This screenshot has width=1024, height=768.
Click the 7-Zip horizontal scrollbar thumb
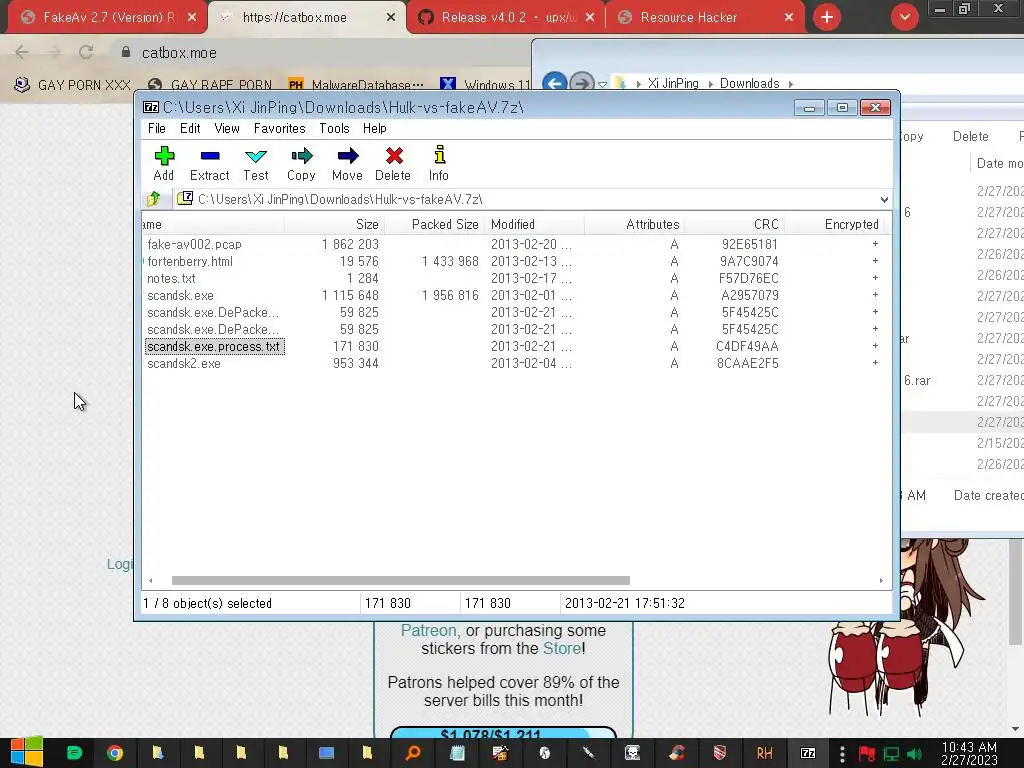(400, 580)
